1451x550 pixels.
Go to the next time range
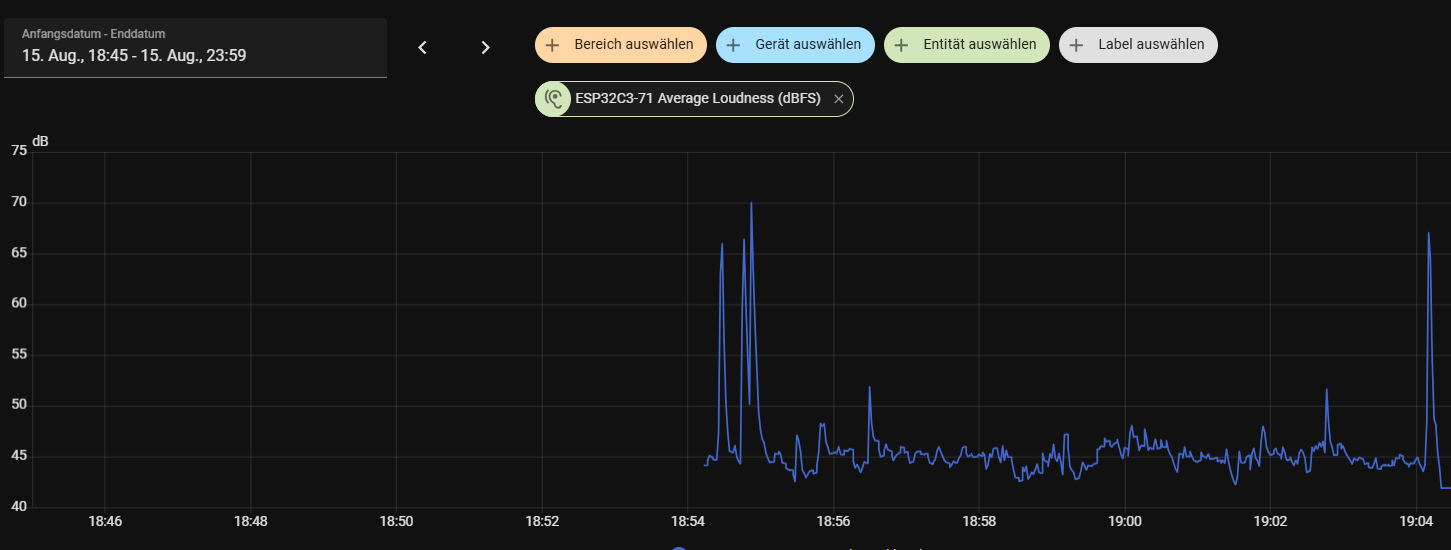[485, 48]
